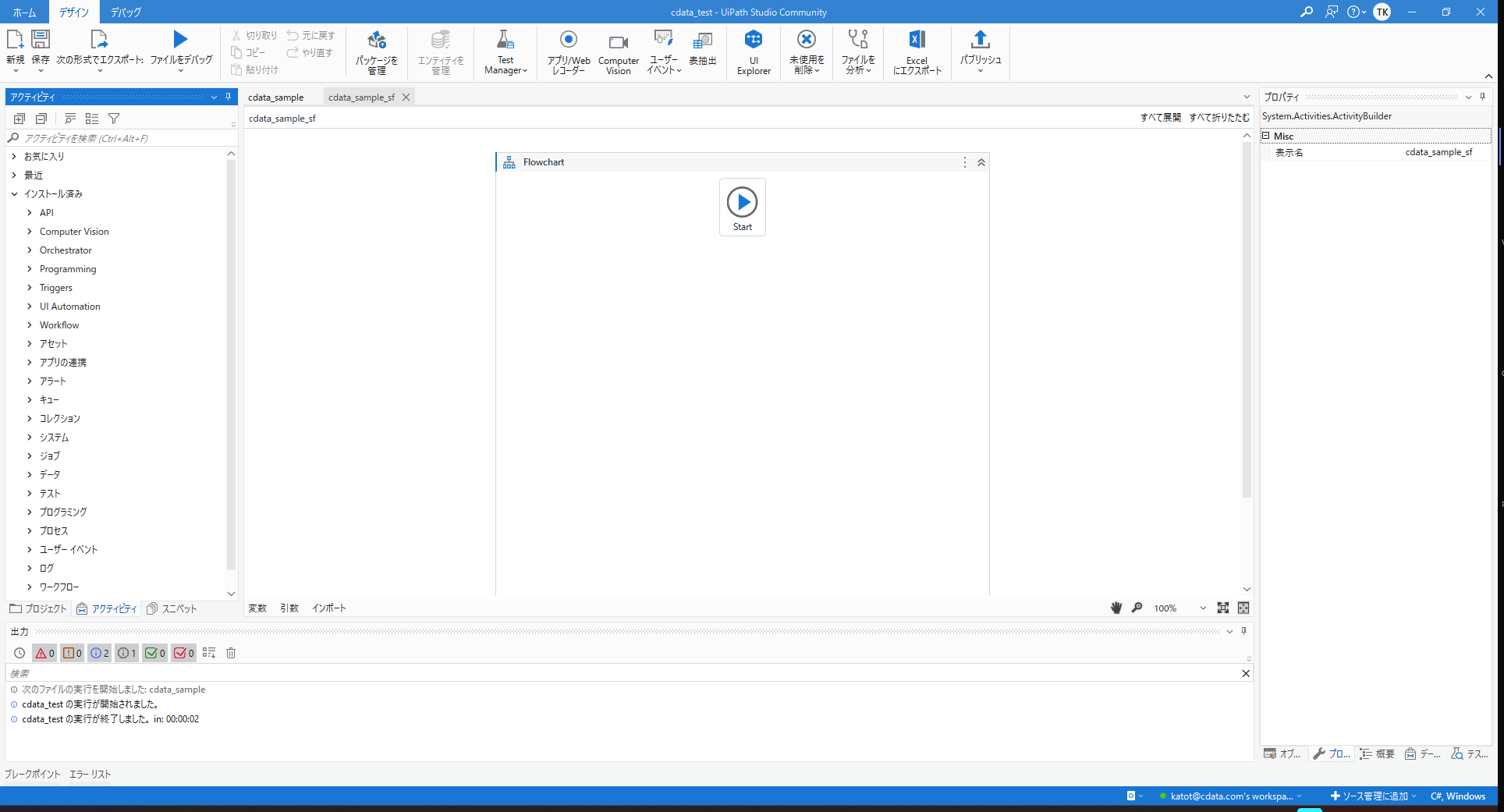Expand Computer Vision category

tap(30, 231)
